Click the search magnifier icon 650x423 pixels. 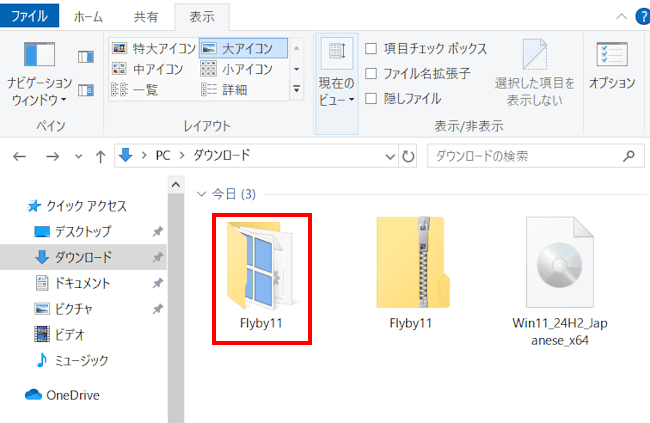pos(629,156)
